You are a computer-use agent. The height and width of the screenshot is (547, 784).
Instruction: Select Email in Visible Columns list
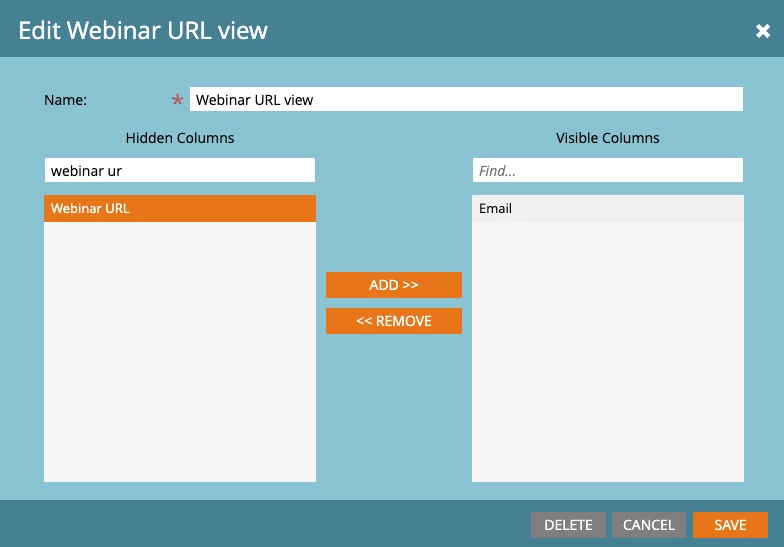click(x=608, y=208)
